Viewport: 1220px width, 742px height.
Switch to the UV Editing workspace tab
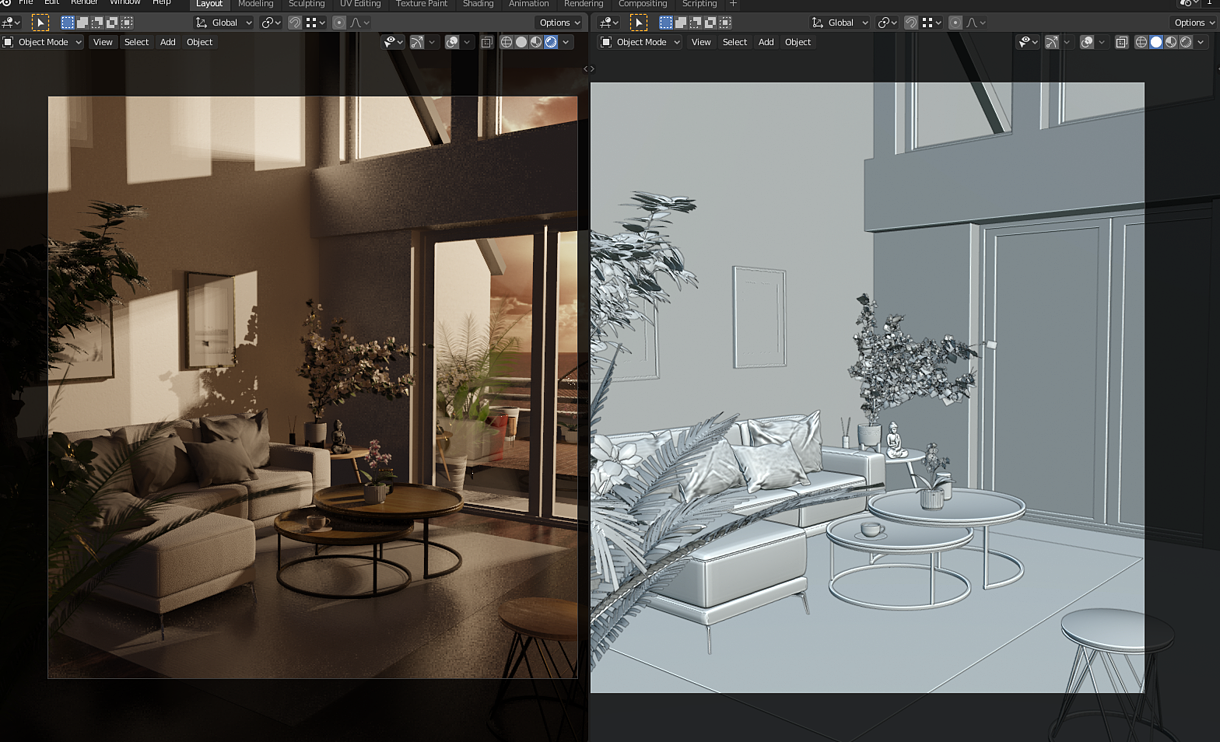click(x=360, y=4)
